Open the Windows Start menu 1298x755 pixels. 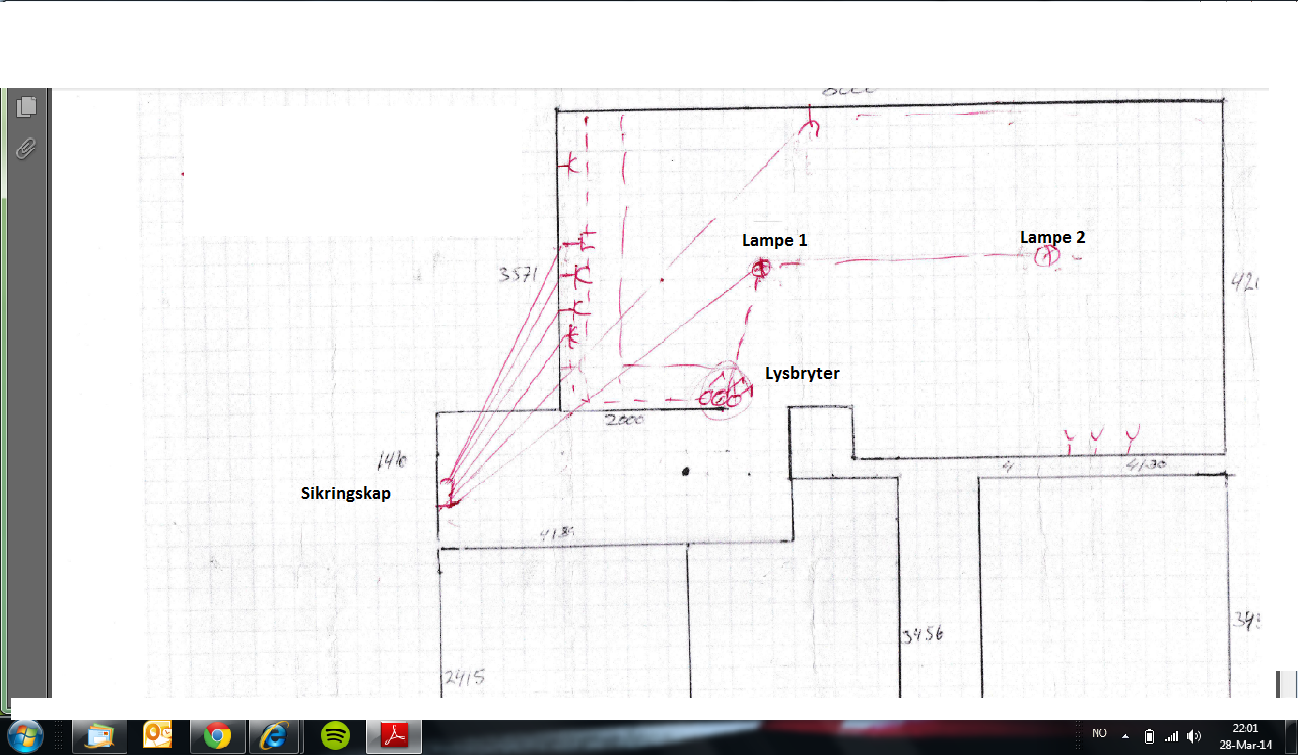28,736
